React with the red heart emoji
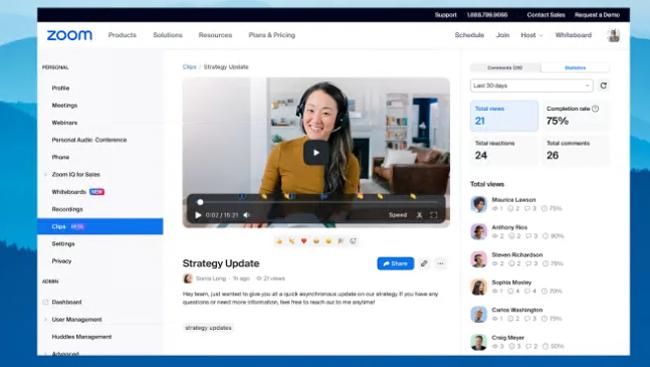 pos(304,241)
